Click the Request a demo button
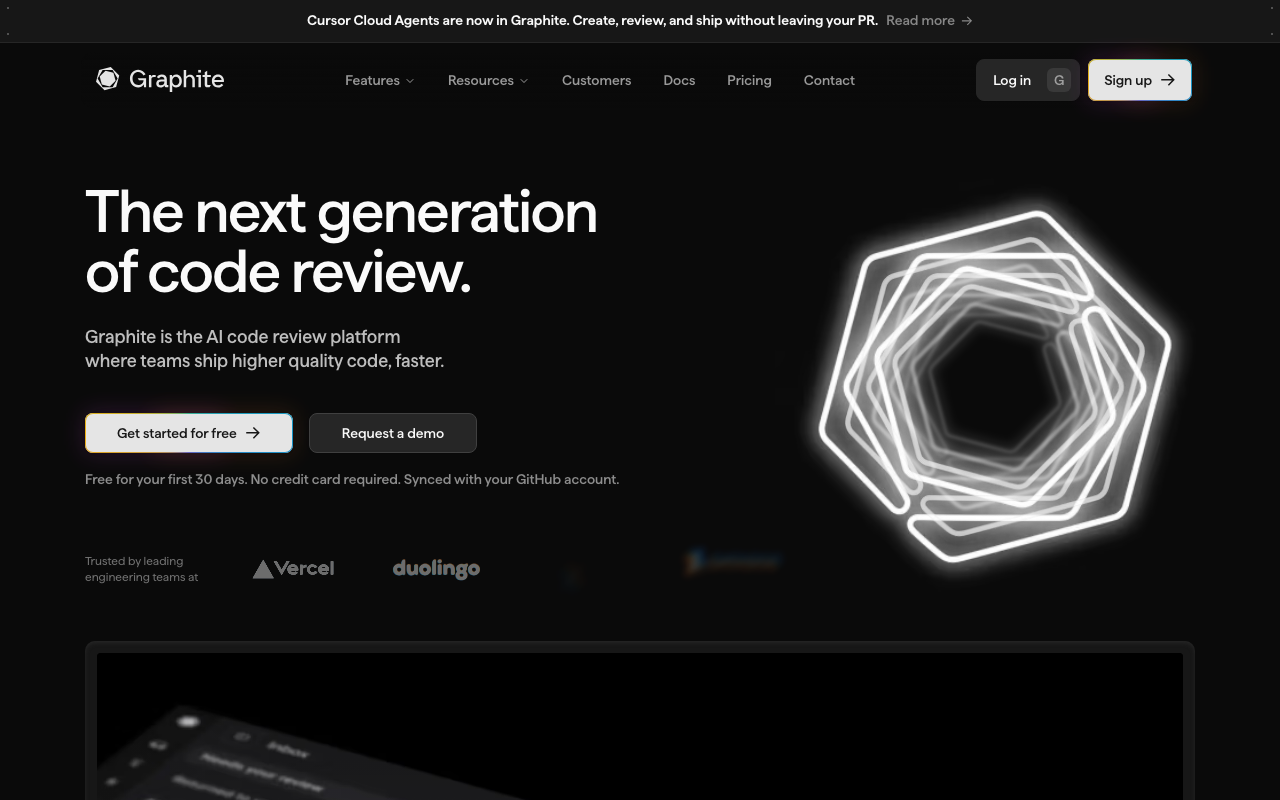 [x=392, y=433]
